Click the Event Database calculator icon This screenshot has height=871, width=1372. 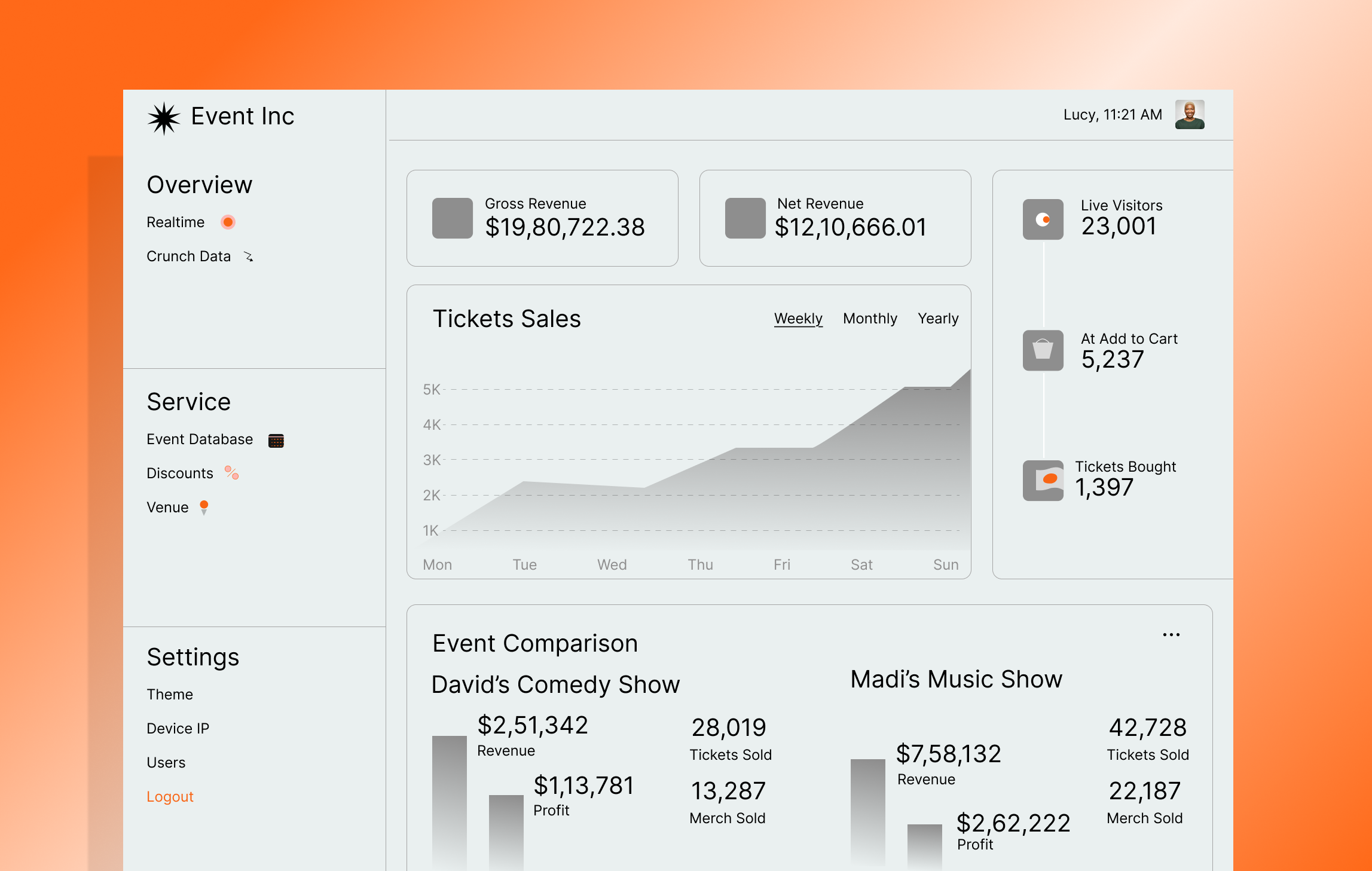(276, 440)
